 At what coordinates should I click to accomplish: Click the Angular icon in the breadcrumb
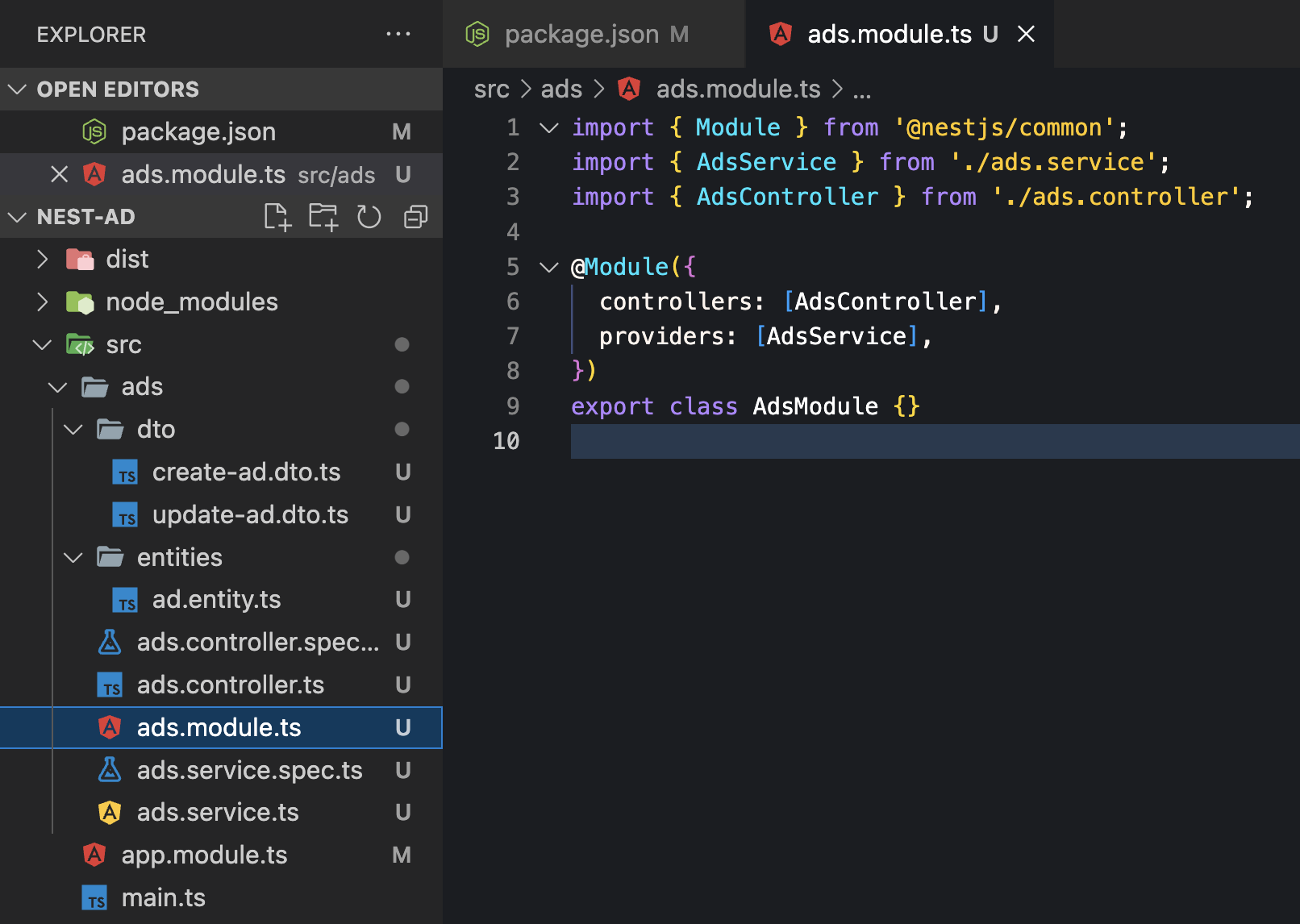[629, 89]
